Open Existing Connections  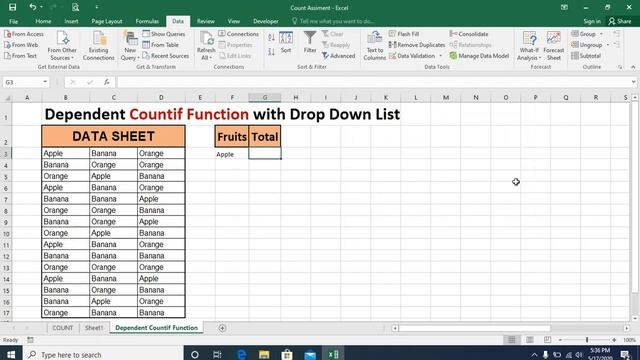[98, 46]
